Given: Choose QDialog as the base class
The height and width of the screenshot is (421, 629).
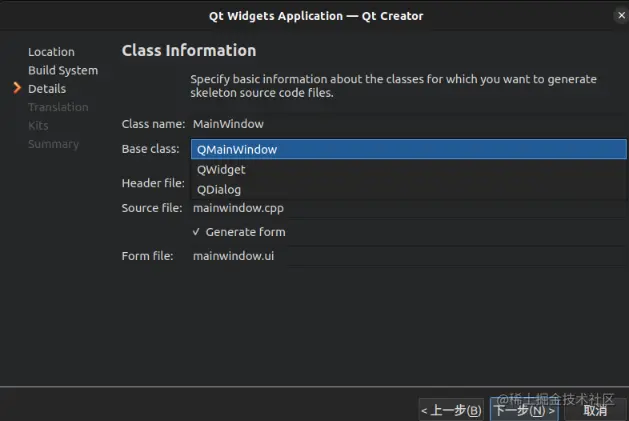Looking at the screenshot, I should tap(408, 189).
